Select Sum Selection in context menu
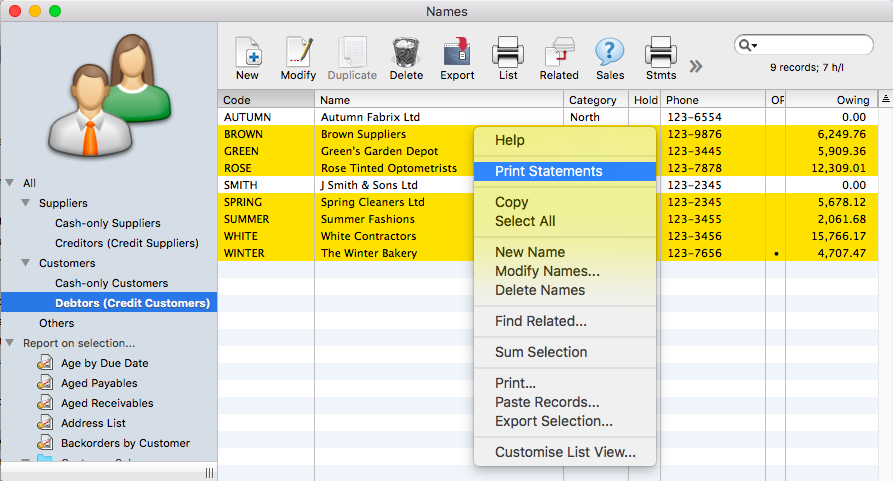893x481 pixels. click(x=541, y=352)
